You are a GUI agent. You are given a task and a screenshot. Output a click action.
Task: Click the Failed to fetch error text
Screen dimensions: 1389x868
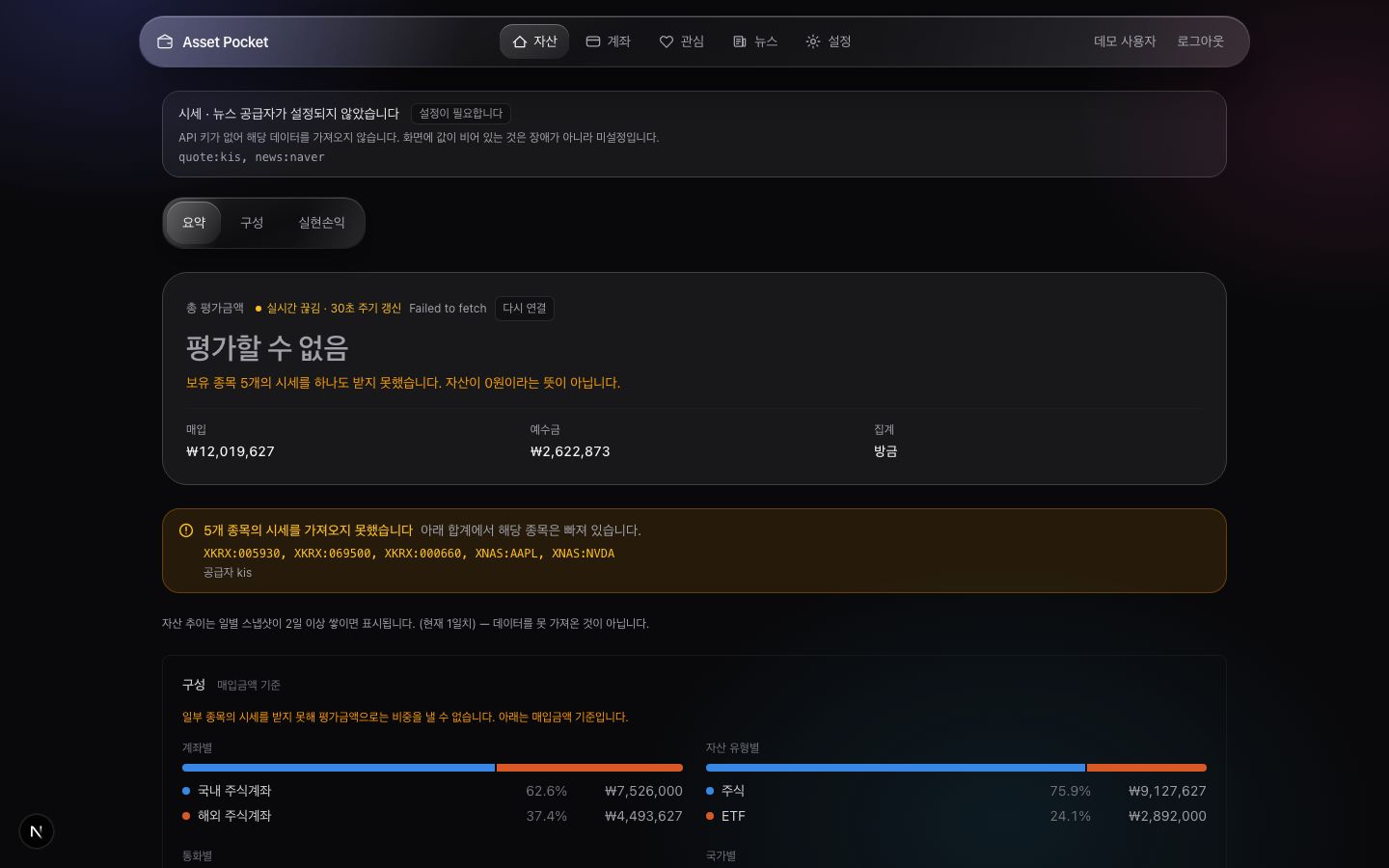[x=448, y=309]
